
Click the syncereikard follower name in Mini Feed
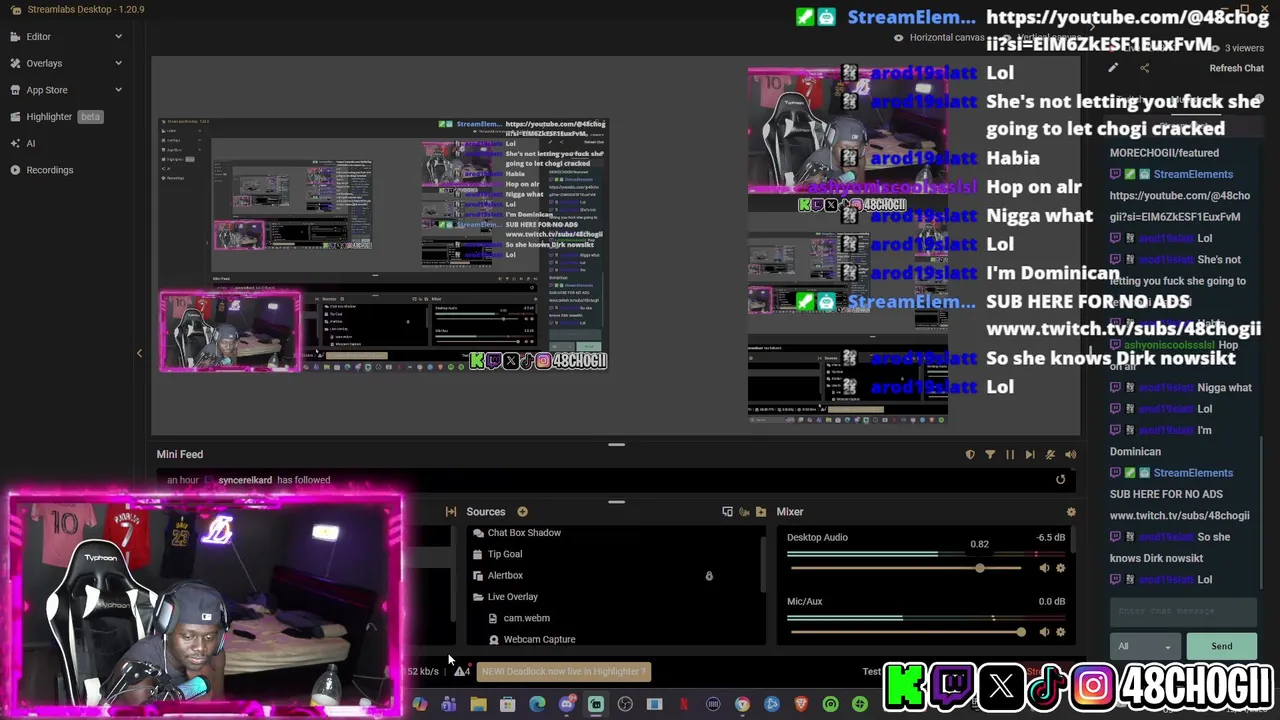pos(245,480)
